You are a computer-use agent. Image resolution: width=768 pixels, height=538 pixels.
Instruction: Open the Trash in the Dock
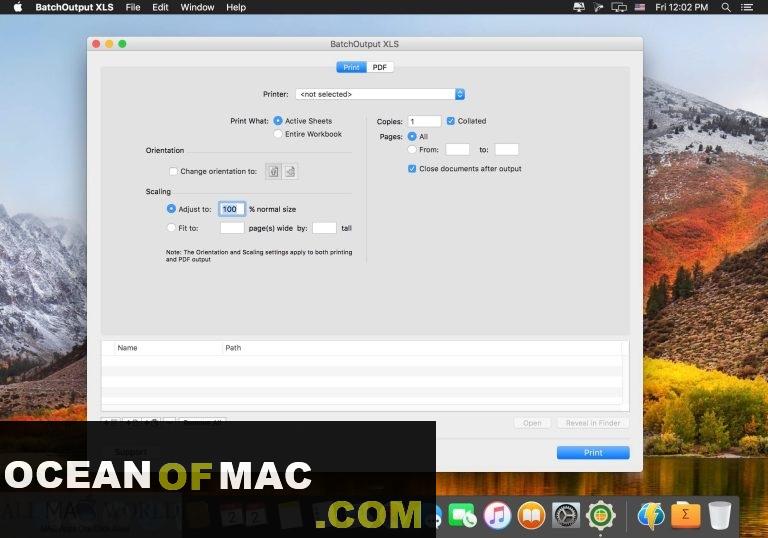click(x=720, y=515)
